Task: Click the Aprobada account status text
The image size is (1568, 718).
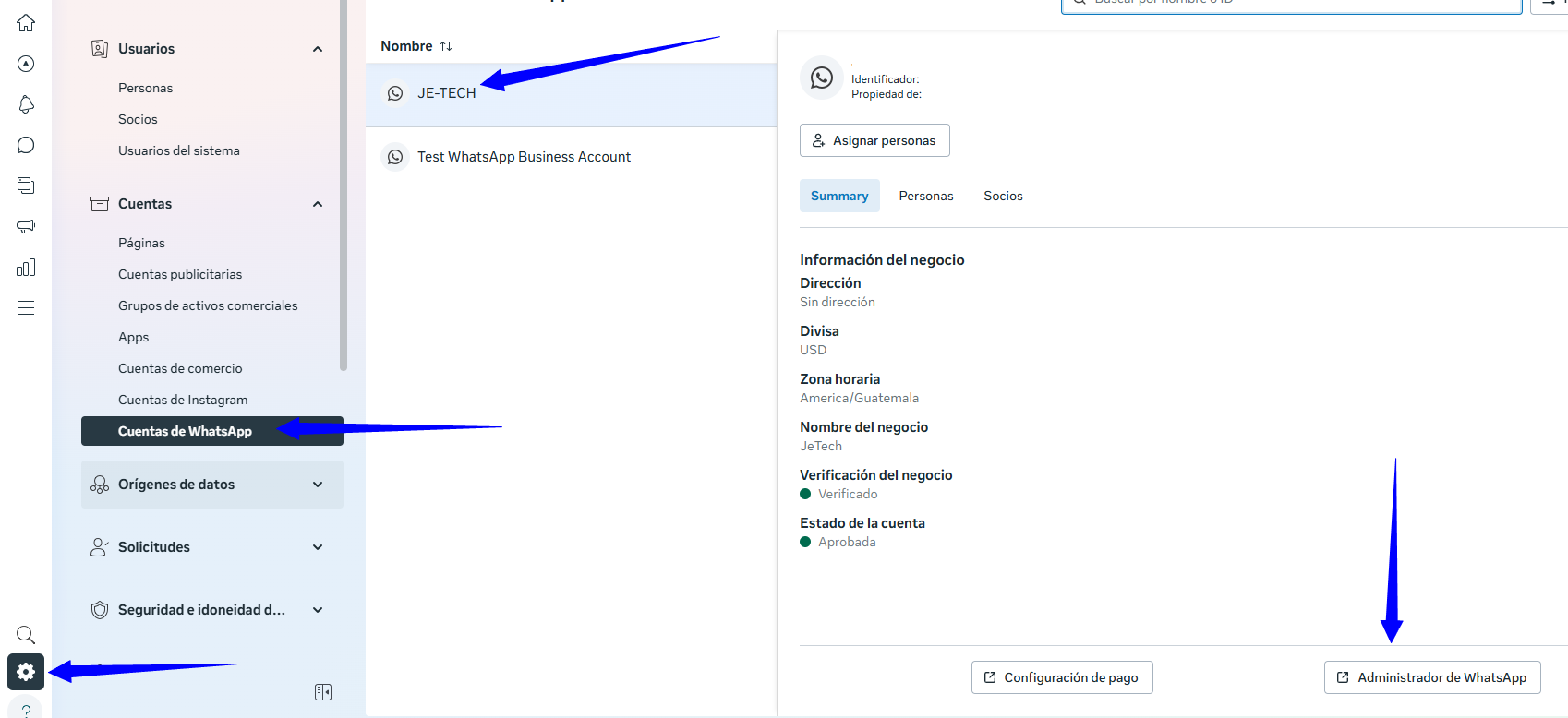Action: pyautogui.click(x=847, y=542)
